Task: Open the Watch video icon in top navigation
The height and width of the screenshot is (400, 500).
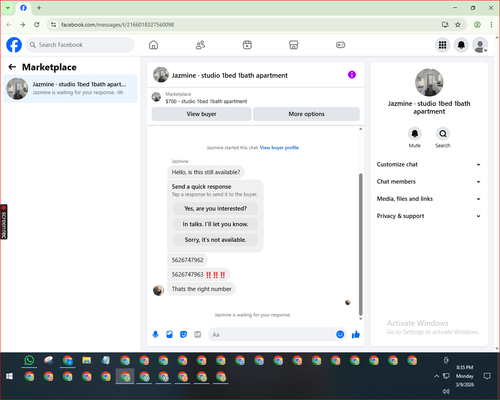Action: 247,45
